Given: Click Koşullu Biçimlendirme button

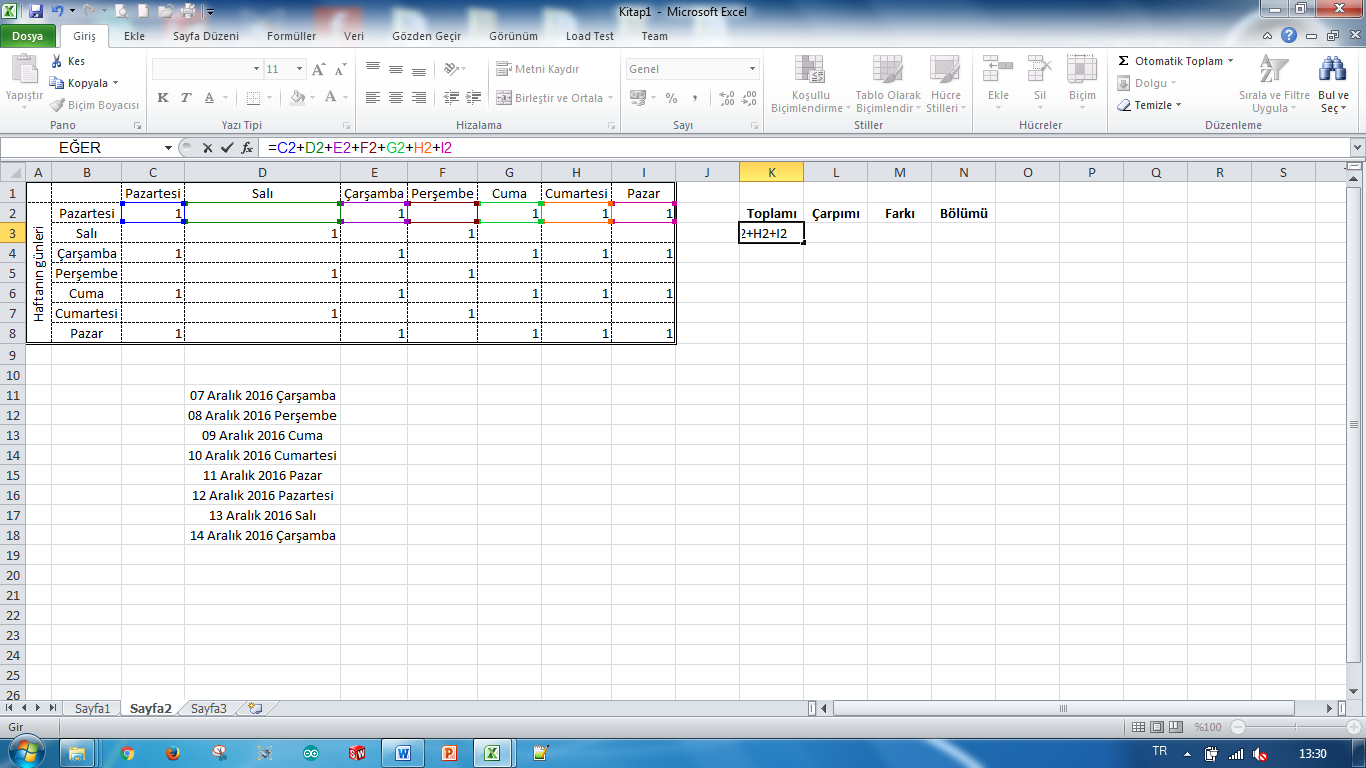Looking at the screenshot, I should [x=810, y=84].
